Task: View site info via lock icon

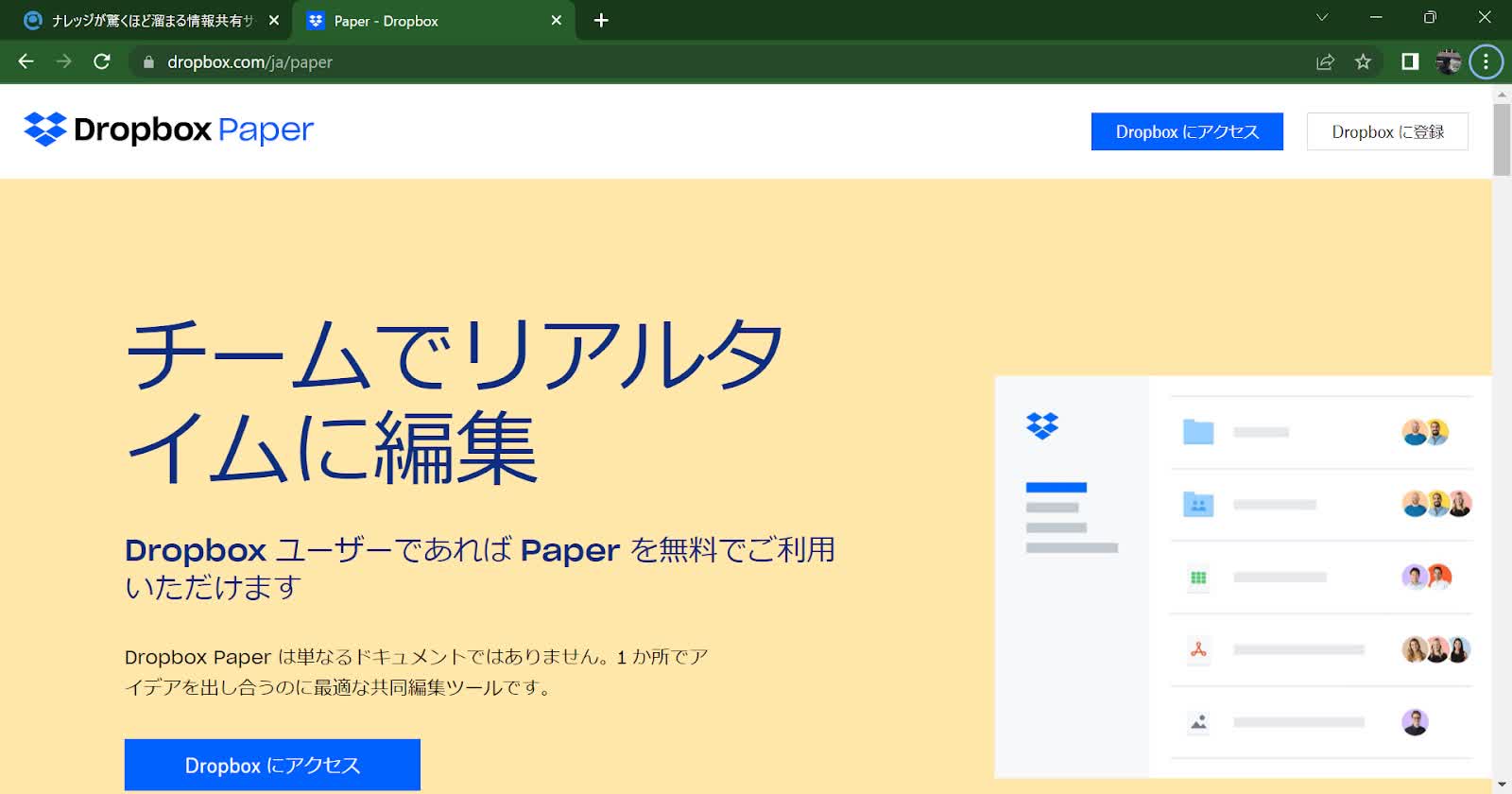Action: 148,62
